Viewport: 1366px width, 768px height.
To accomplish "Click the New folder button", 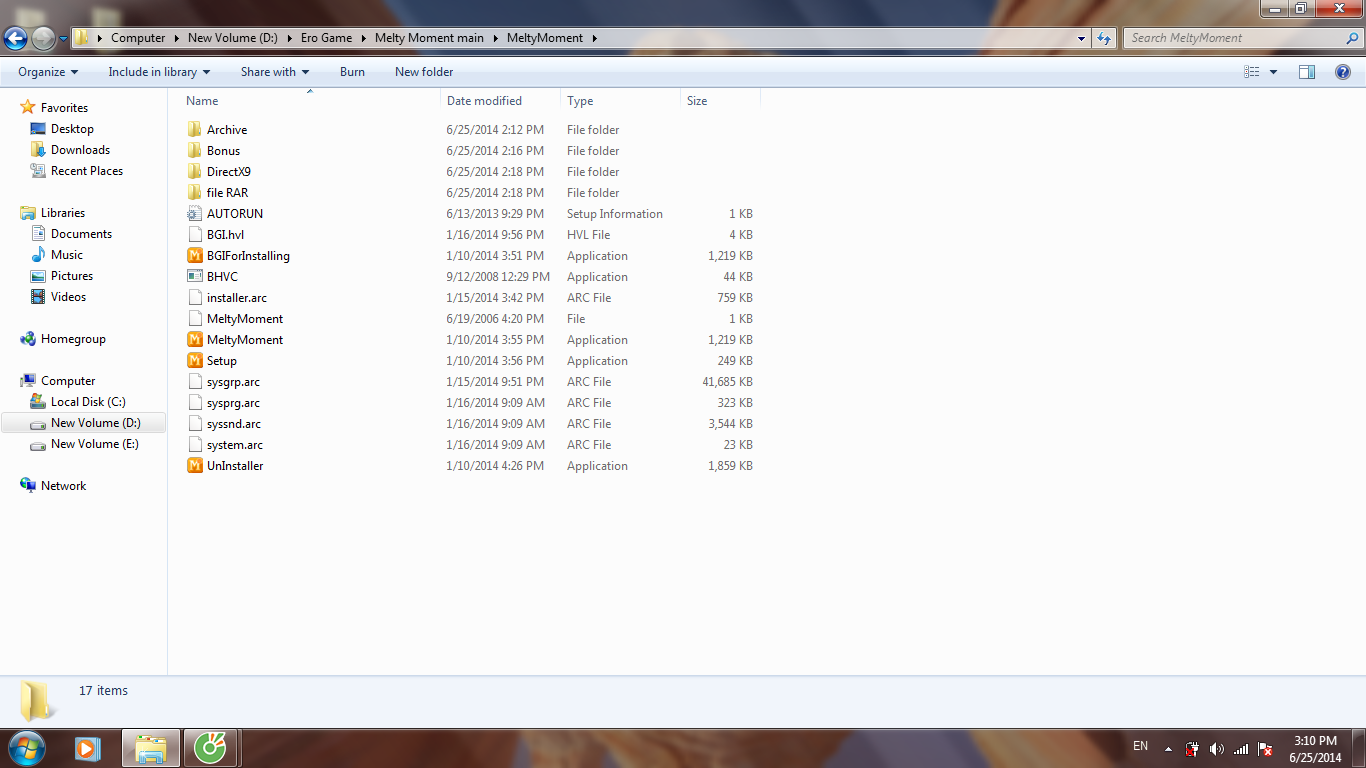I will [424, 72].
